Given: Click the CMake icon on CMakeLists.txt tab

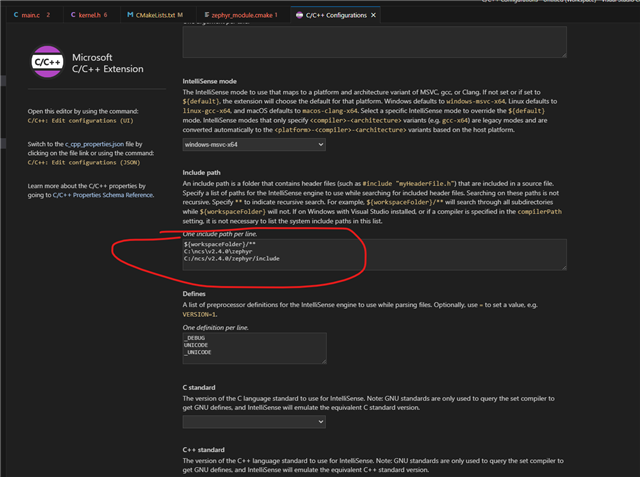Looking at the screenshot, I should (x=130, y=15).
